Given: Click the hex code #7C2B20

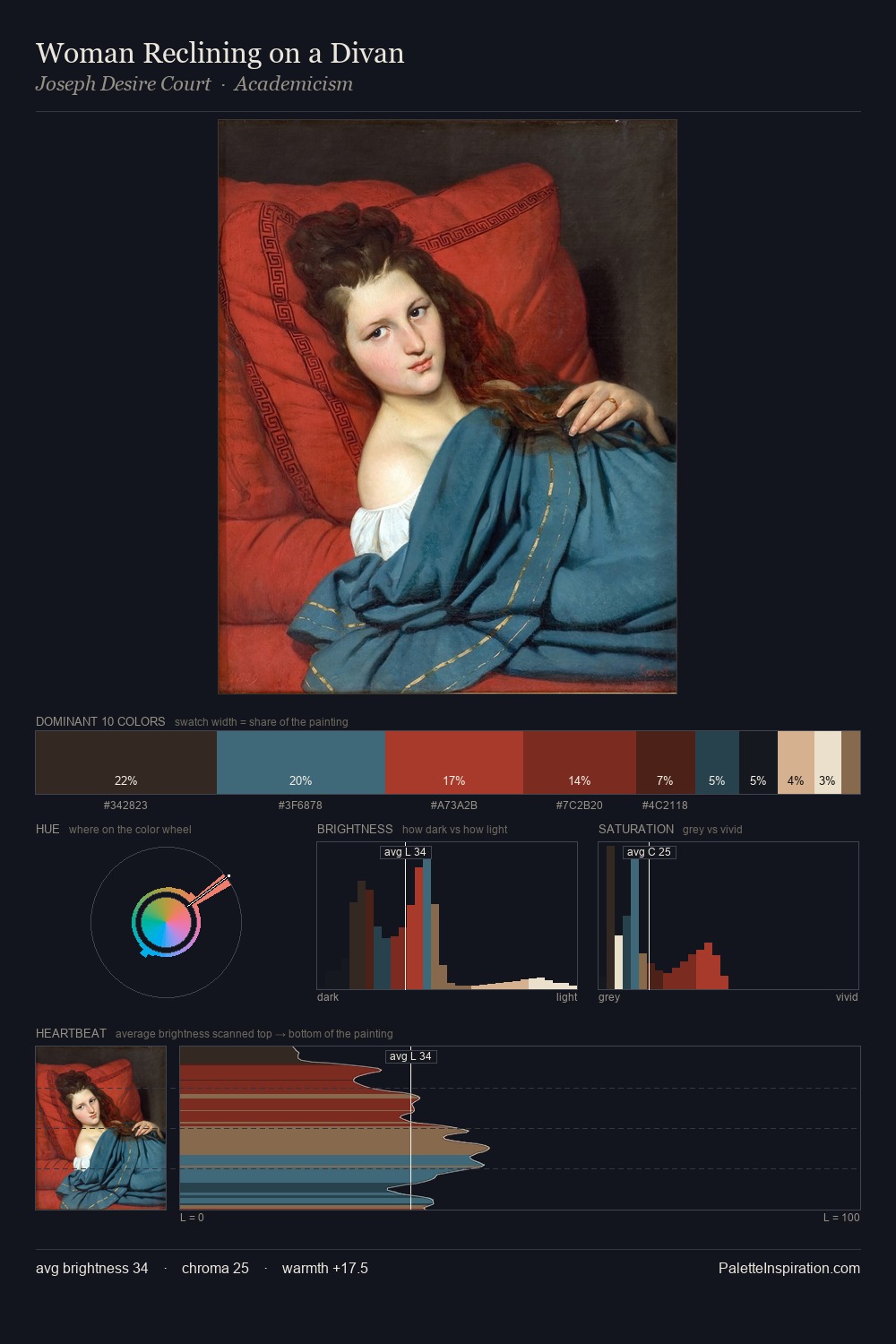Looking at the screenshot, I should click(x=580, y=806).
